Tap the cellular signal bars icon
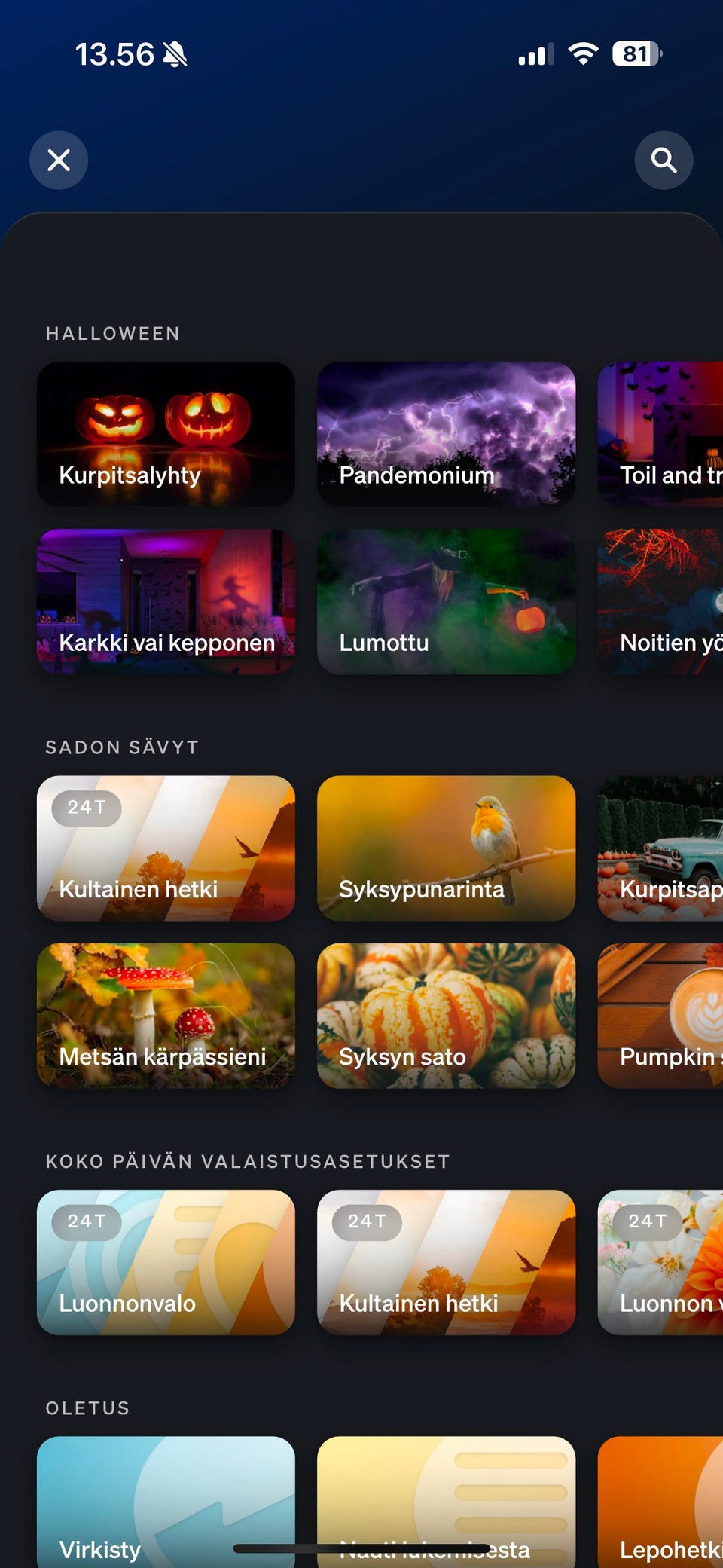This screenshot has height=1568, width=723. 535,54
